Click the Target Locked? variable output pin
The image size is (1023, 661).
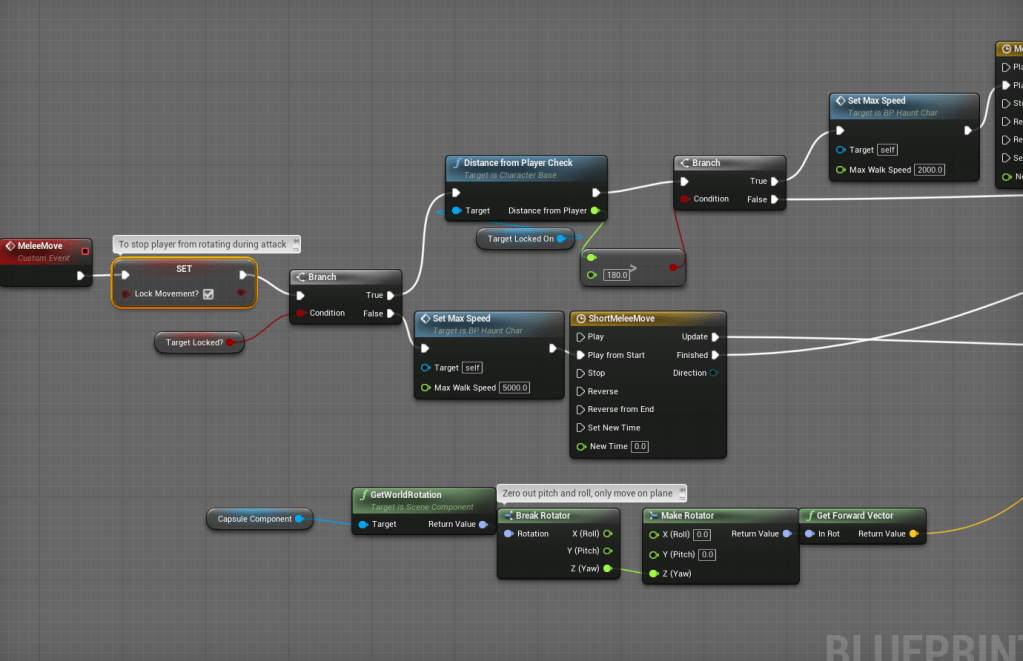pos(230,343)
